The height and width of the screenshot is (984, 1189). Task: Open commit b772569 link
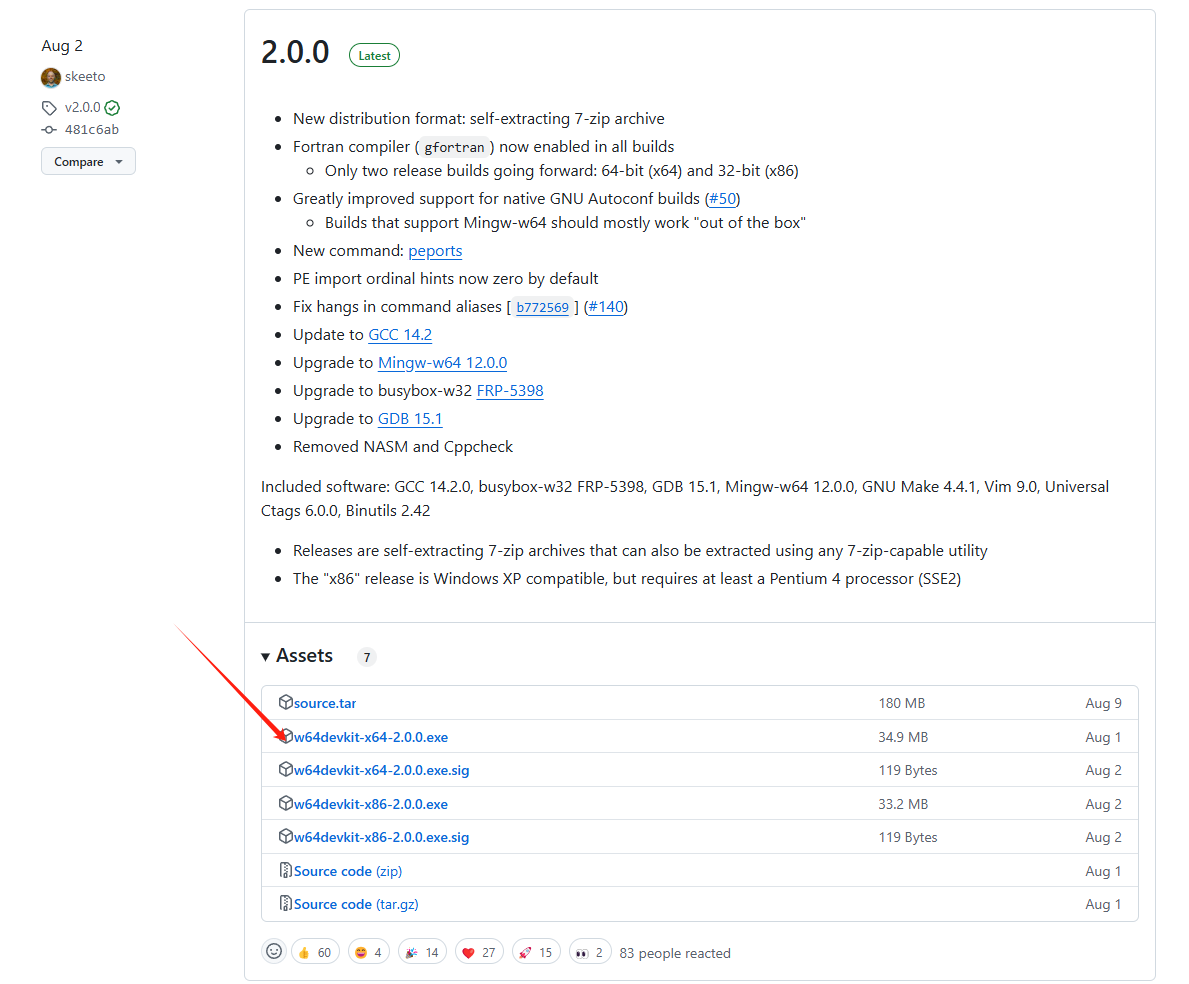(543, 307)
